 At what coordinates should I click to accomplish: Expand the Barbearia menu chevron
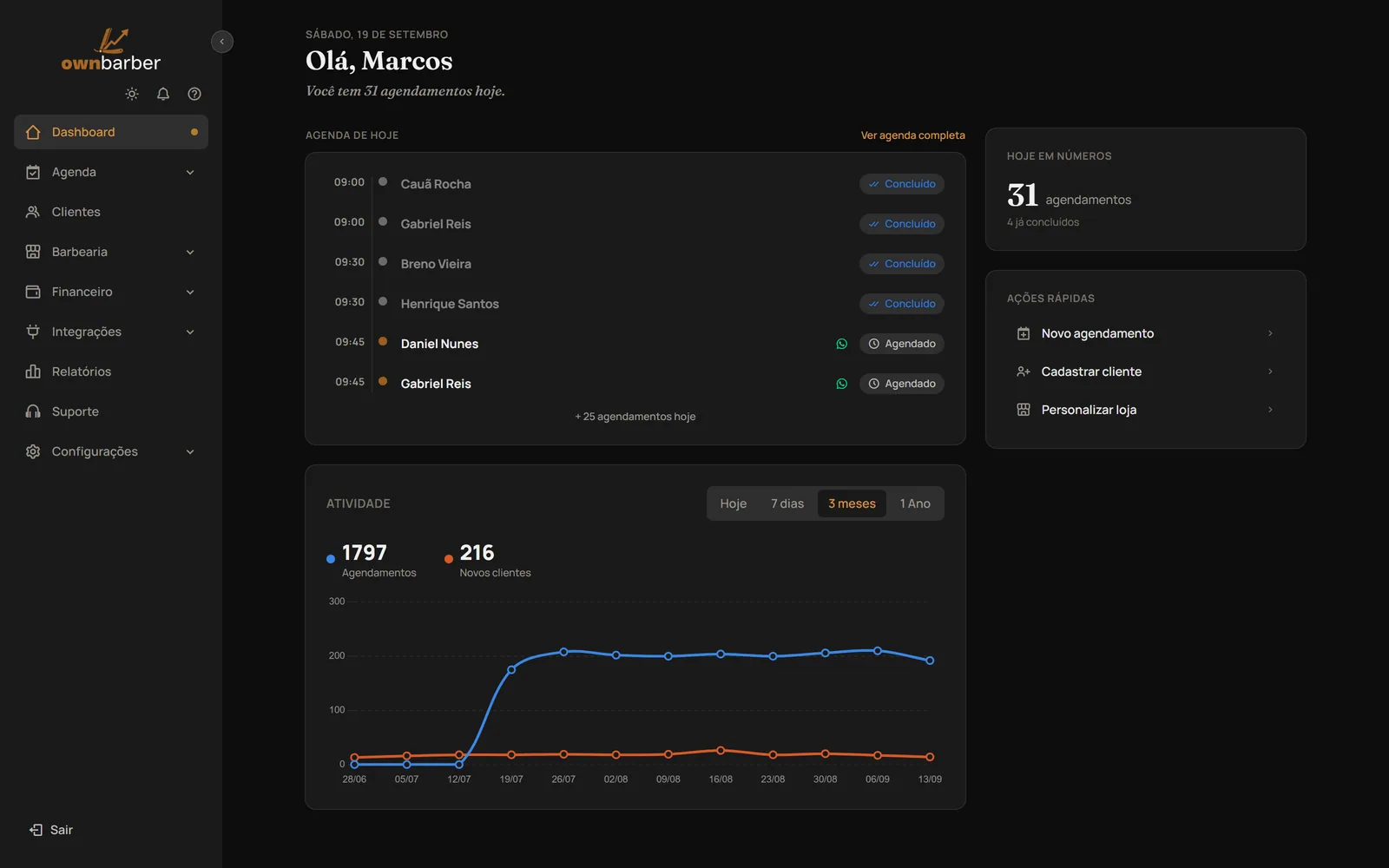(190, 252)
